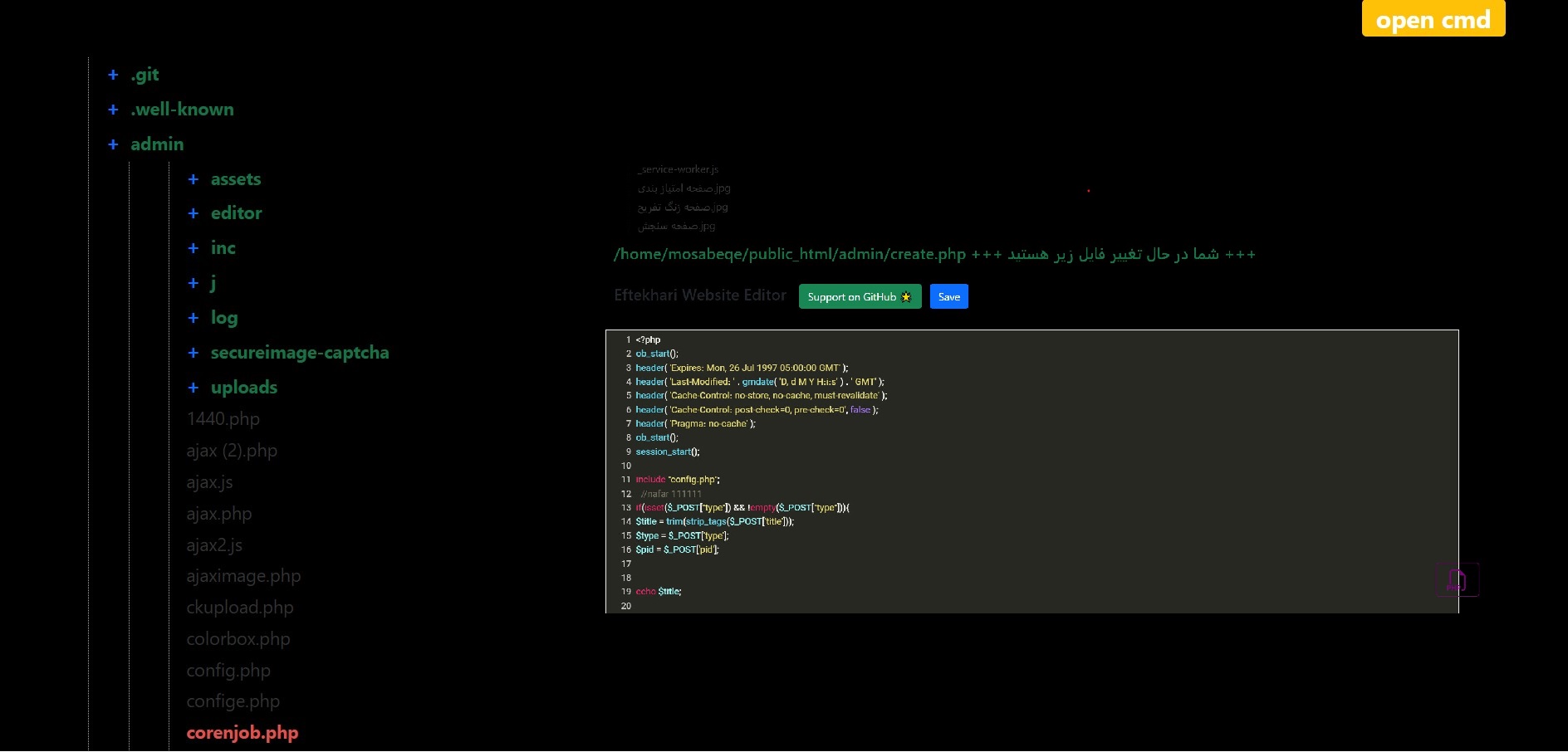Expand the secureimage-captcha folder
The height and width of the screenshot is (752, 1568).
point(193,353)
